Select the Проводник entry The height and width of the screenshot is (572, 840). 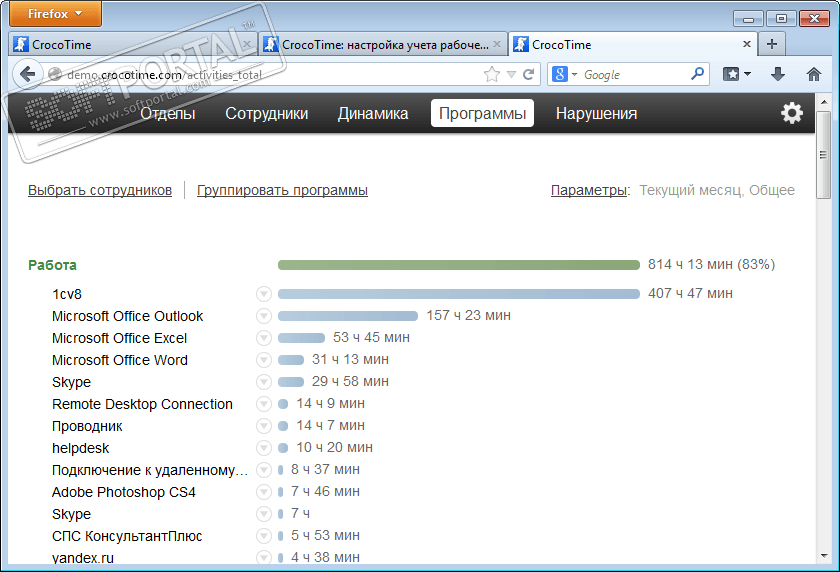(x=87, y=426)
